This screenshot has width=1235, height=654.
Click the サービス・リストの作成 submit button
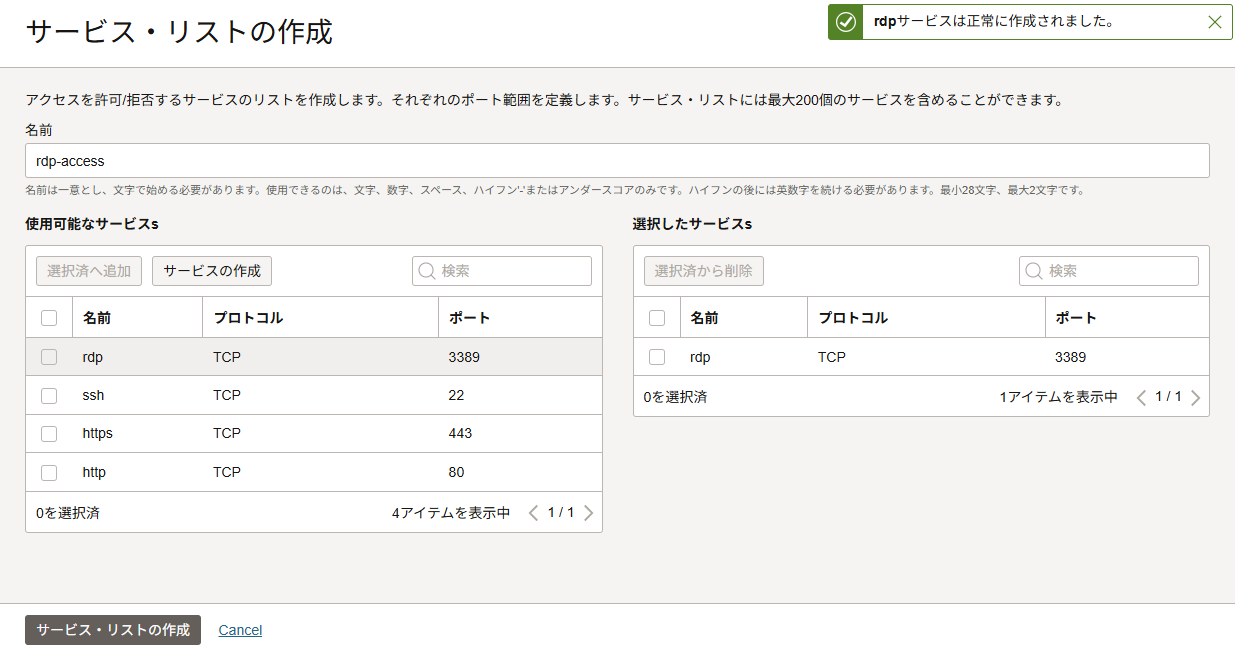click(x=113, y=630)
